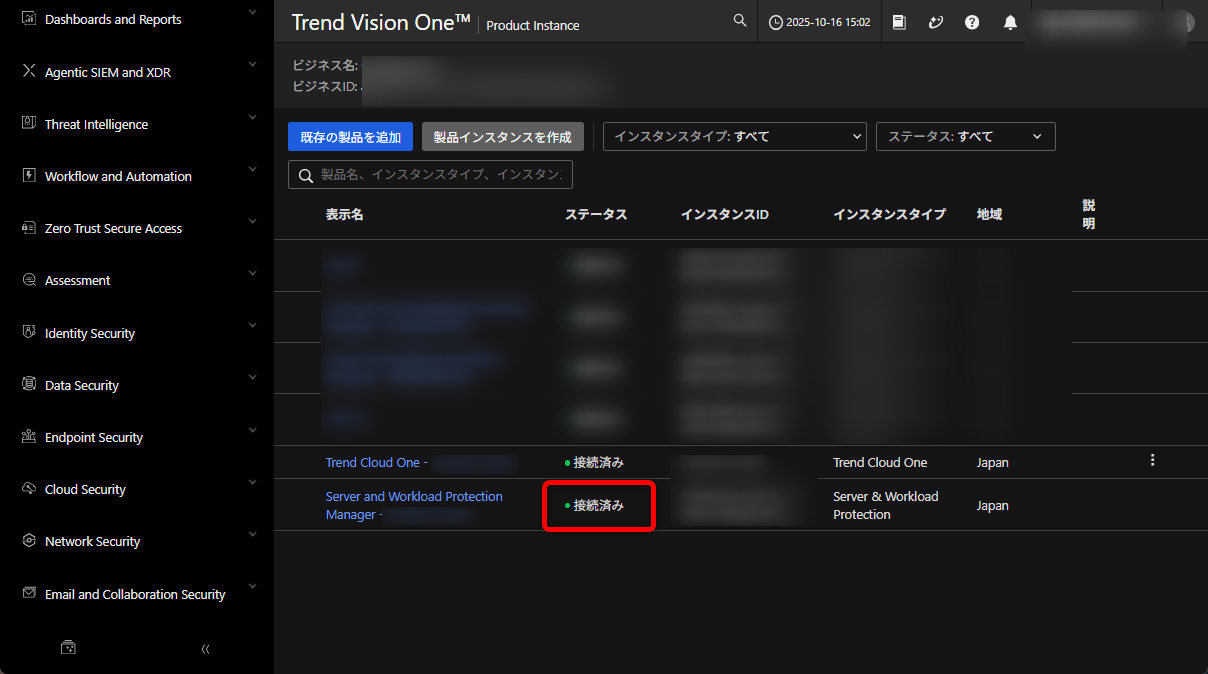Expand the Identity Security chevron

(252, 326)
